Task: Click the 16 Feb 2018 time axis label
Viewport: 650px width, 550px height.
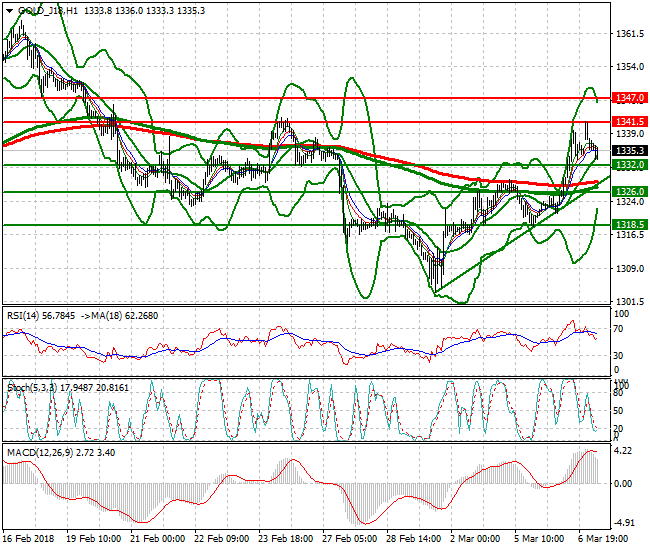Action: tap(29, 539)
